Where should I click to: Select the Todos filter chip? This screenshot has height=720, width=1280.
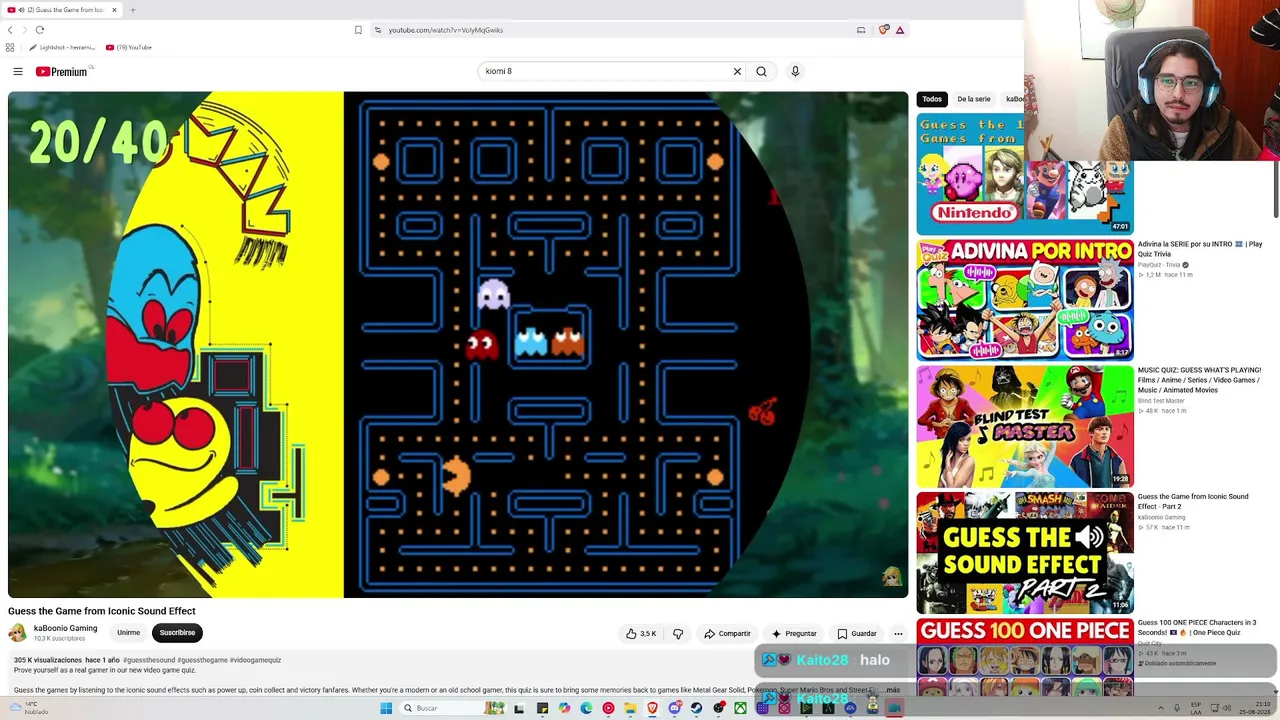tap(932, 99)
